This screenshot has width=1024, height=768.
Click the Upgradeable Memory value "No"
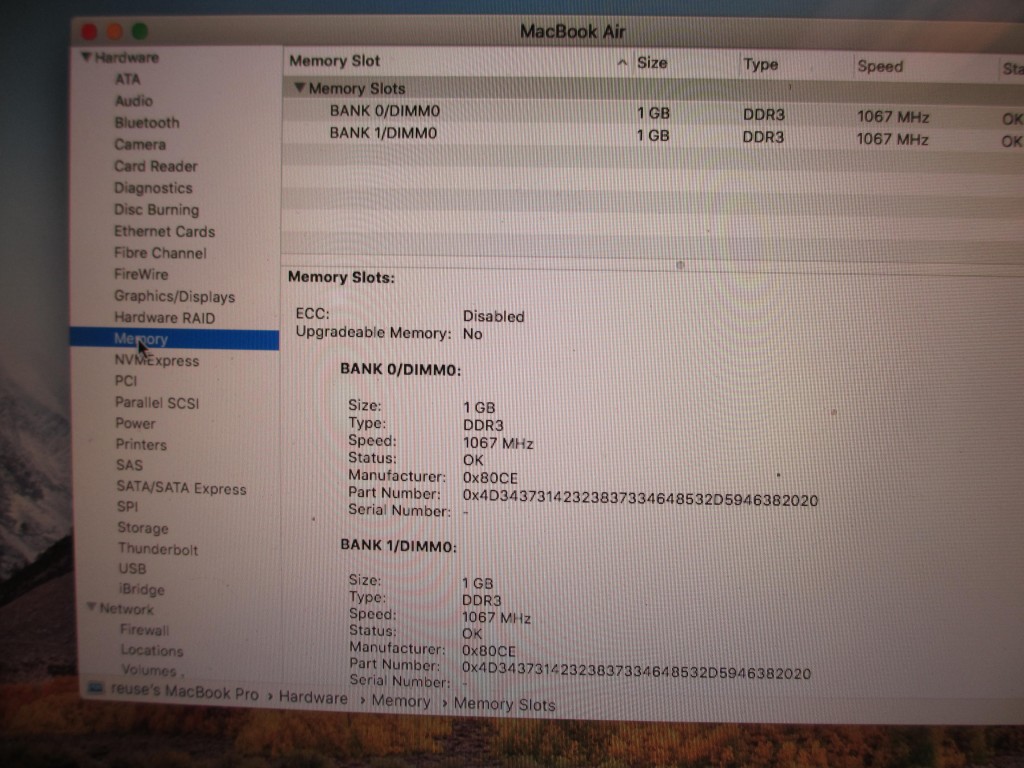(473, 334)
